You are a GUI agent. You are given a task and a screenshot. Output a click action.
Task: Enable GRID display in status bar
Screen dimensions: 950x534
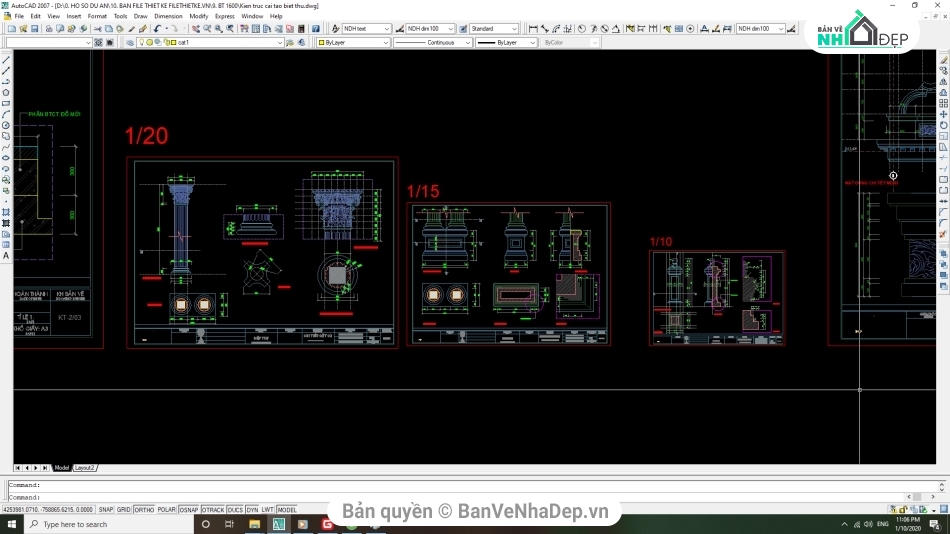pyautogui.click(x=123, y=509)
